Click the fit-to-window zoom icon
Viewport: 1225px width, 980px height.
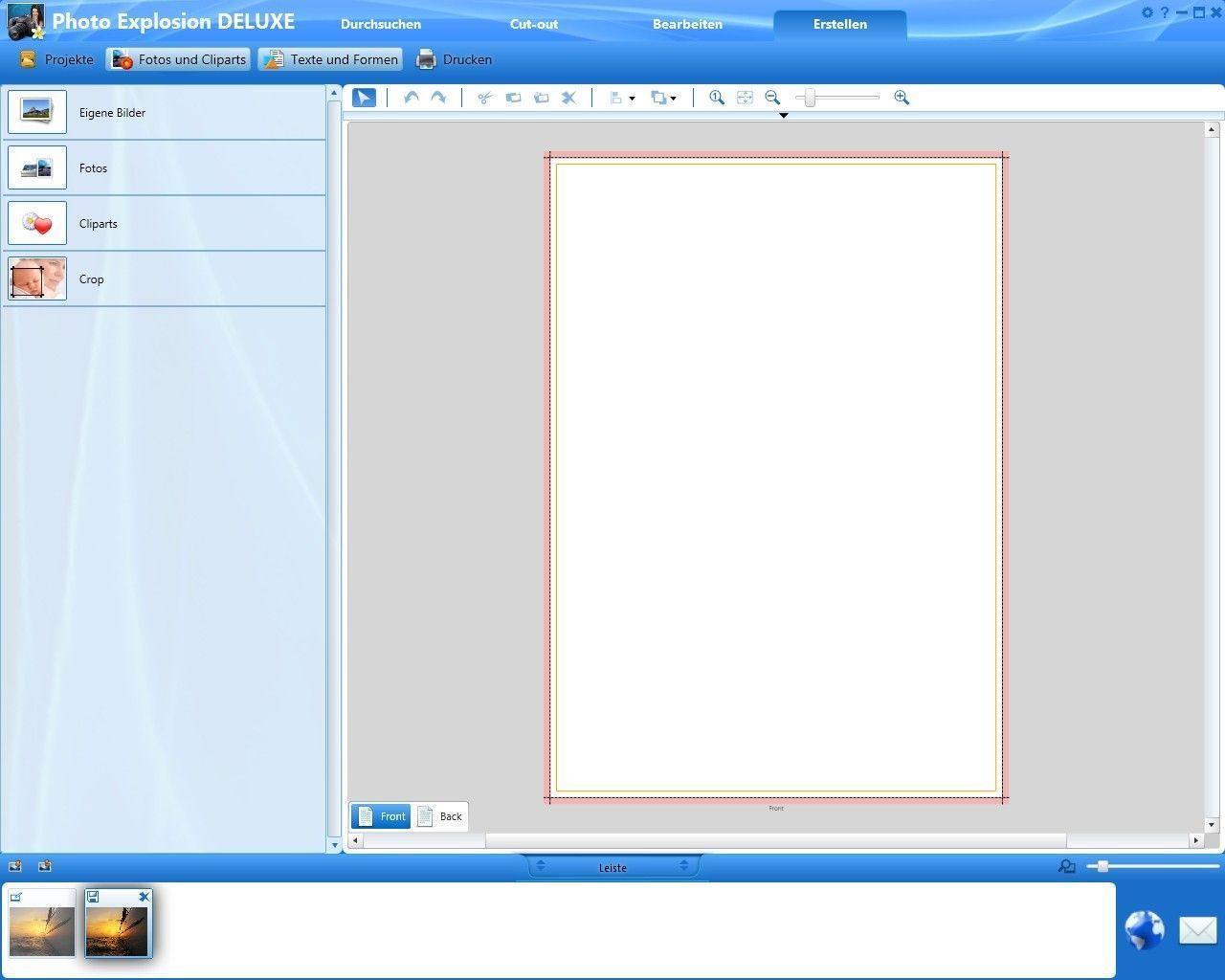(x=745, y=98)
